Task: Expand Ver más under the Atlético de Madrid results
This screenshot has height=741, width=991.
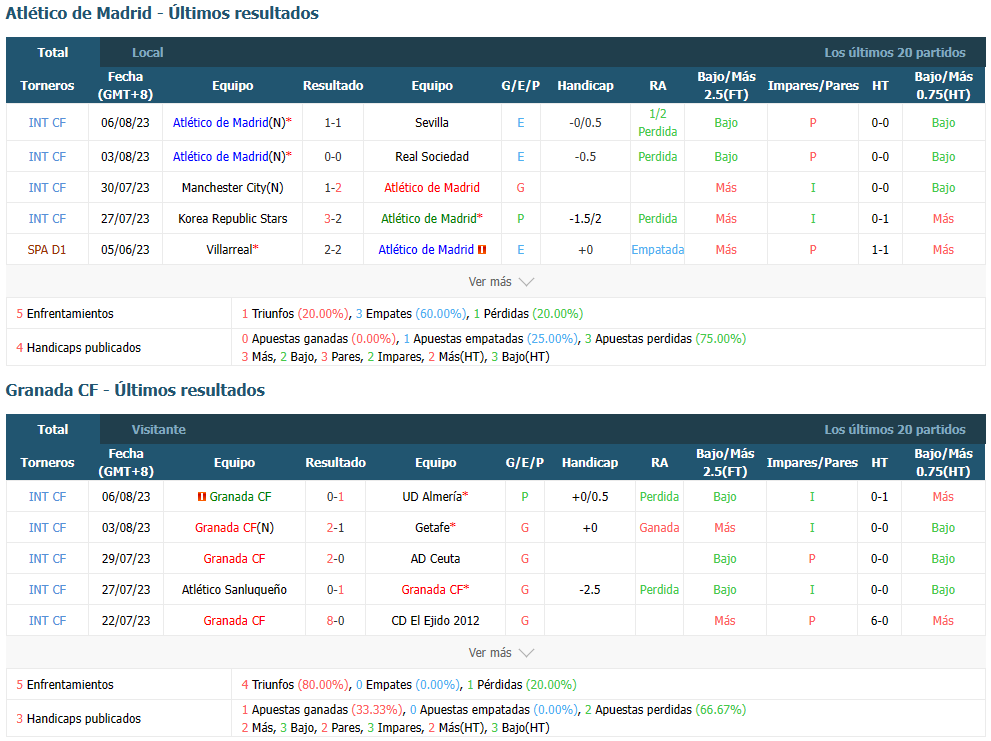Action: (x=501, y=282)
